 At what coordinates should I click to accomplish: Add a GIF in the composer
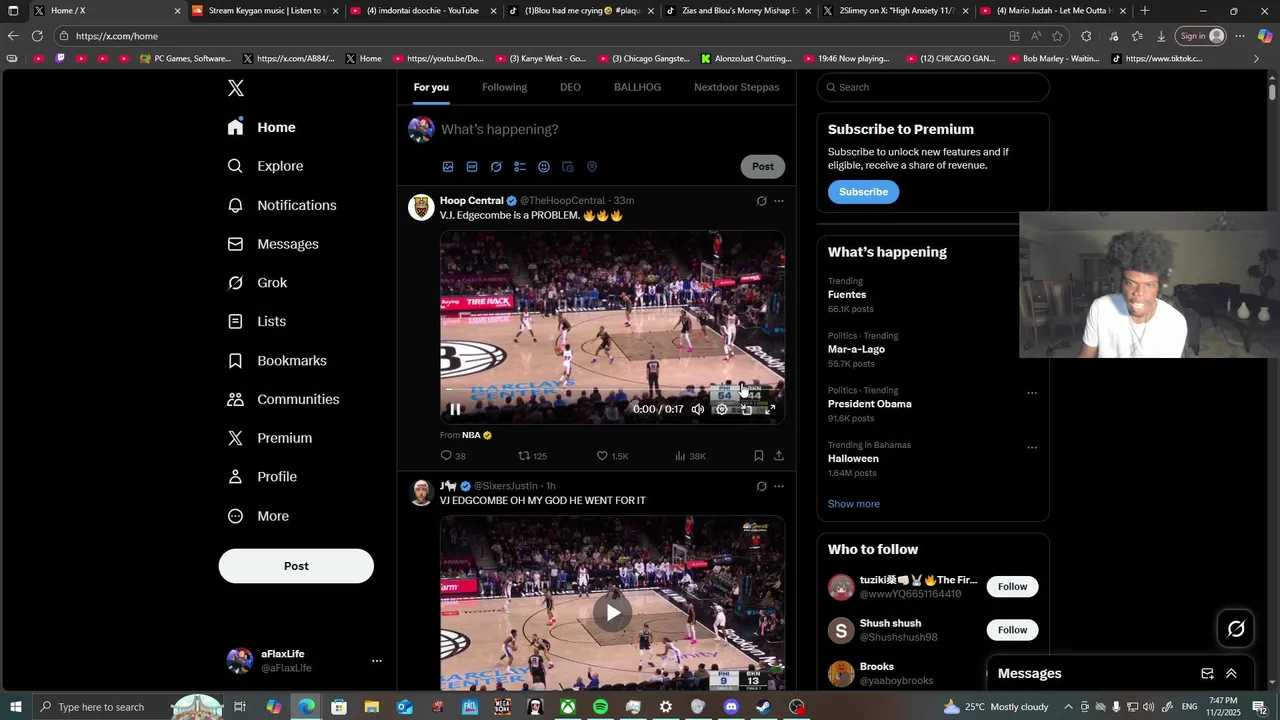[472, 167]
